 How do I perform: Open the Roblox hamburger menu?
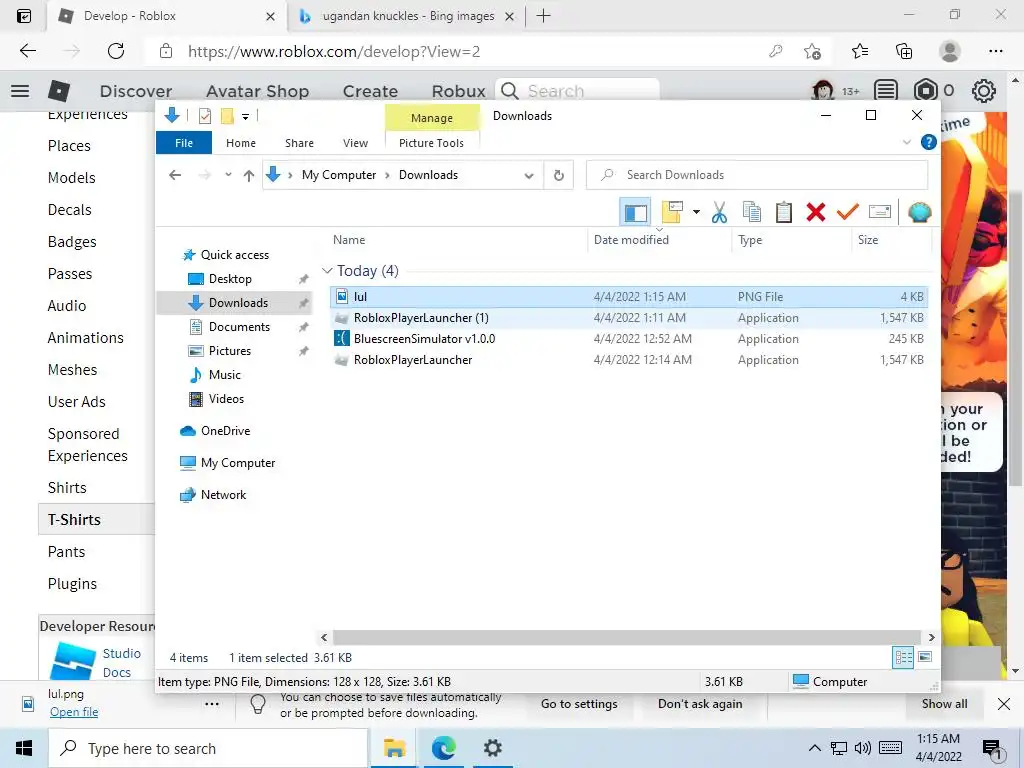[x=20, y=91]
